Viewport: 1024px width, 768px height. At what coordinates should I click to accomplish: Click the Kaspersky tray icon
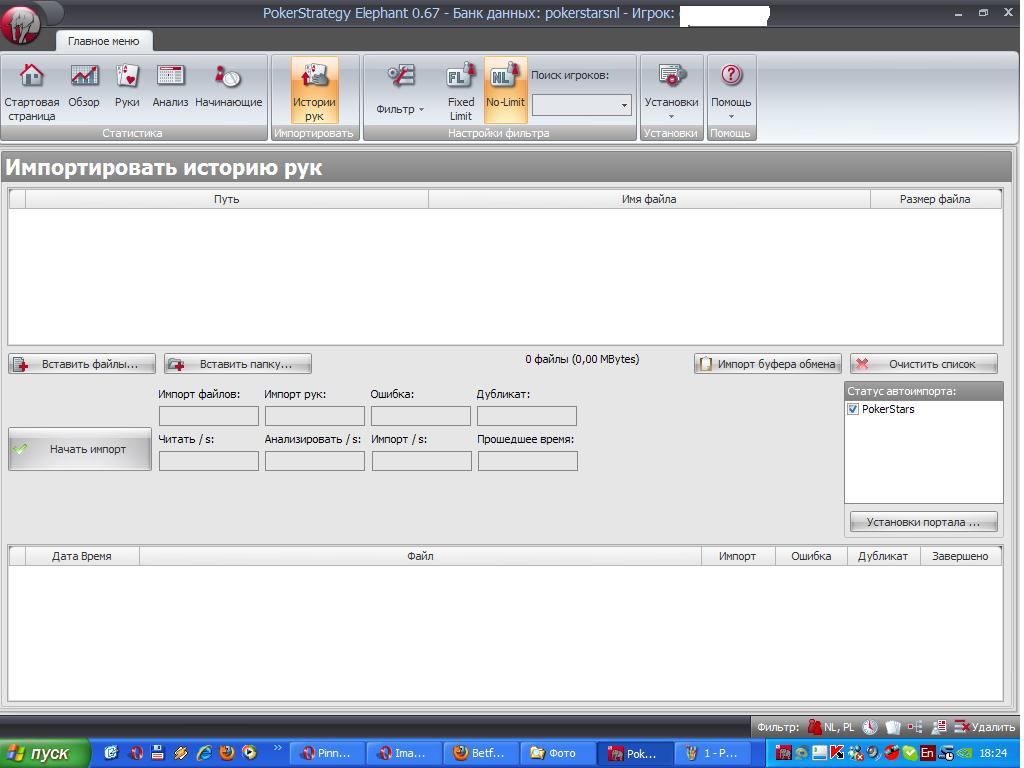click(x=837, y=753)
